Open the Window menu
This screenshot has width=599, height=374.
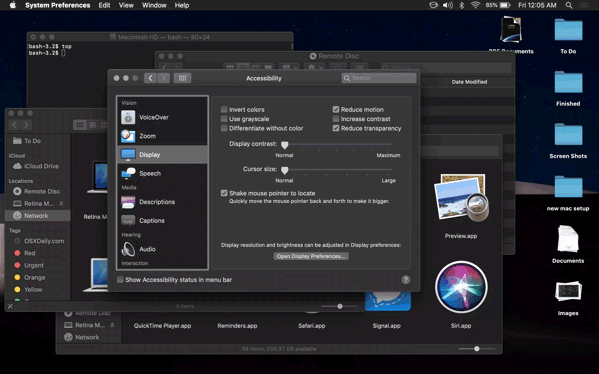pyautogui.click(x=154, y=5)
